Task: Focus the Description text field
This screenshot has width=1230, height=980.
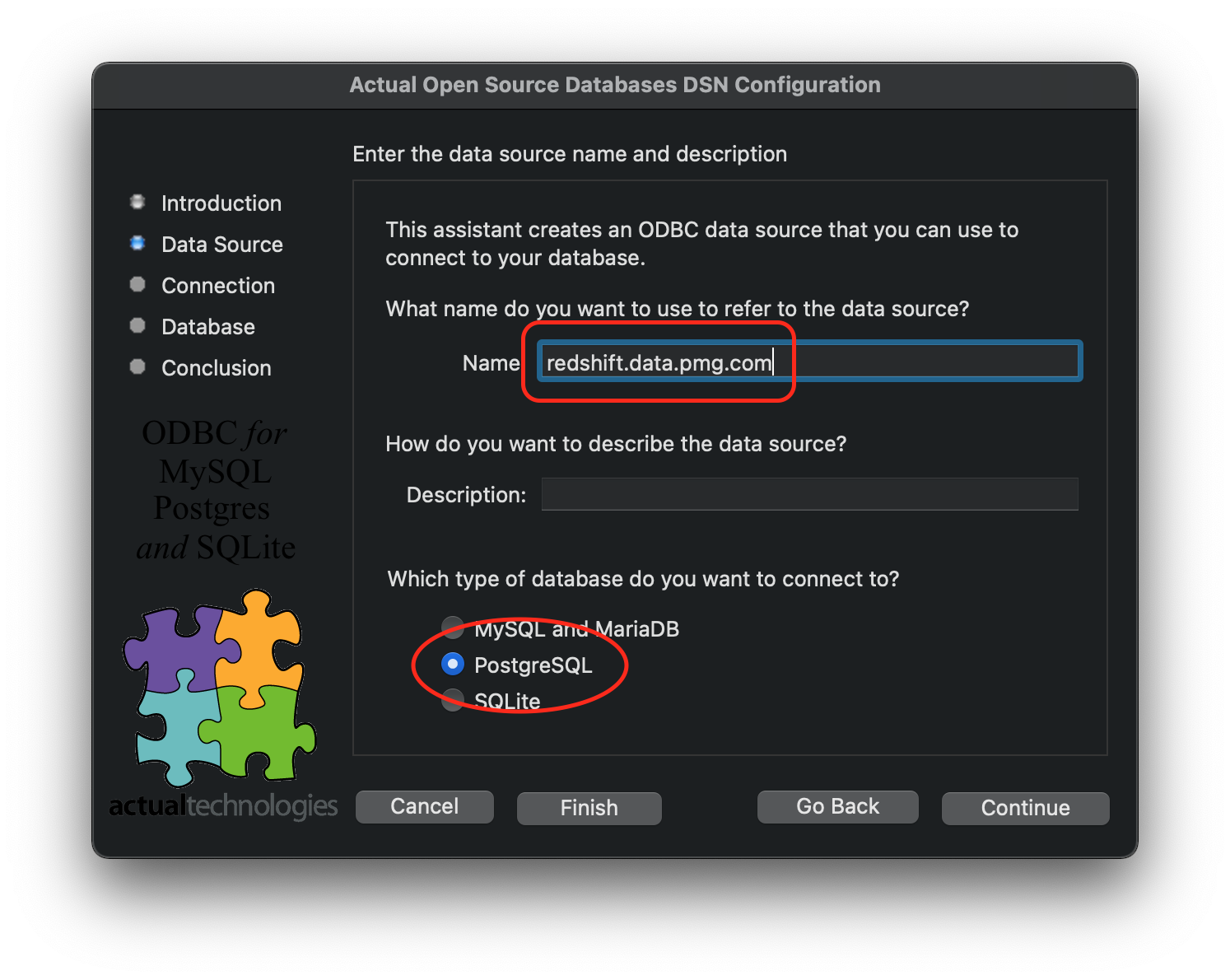Action: 810,494
